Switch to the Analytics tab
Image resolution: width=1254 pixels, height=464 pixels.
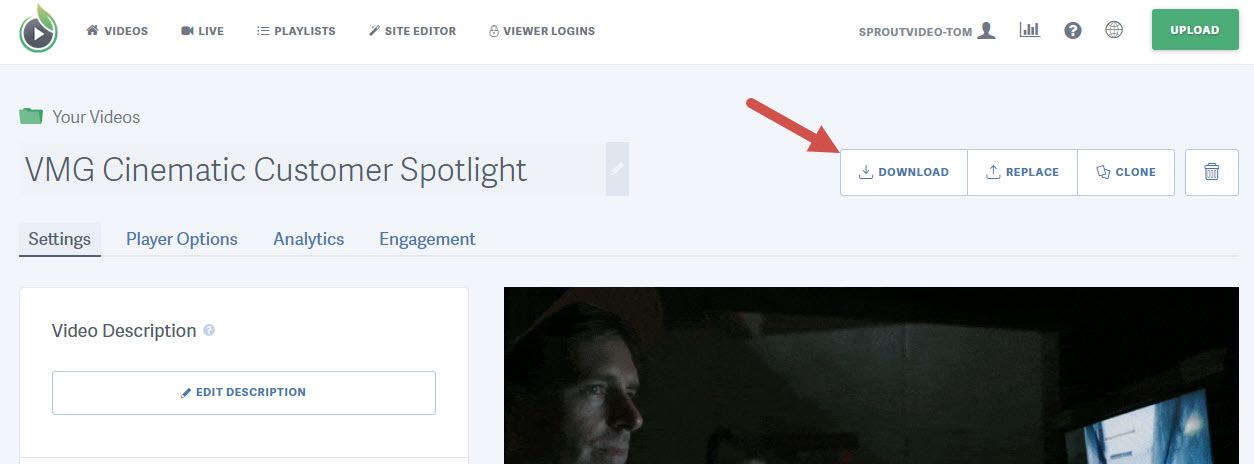pyautogui.click(x=309, y=239)
